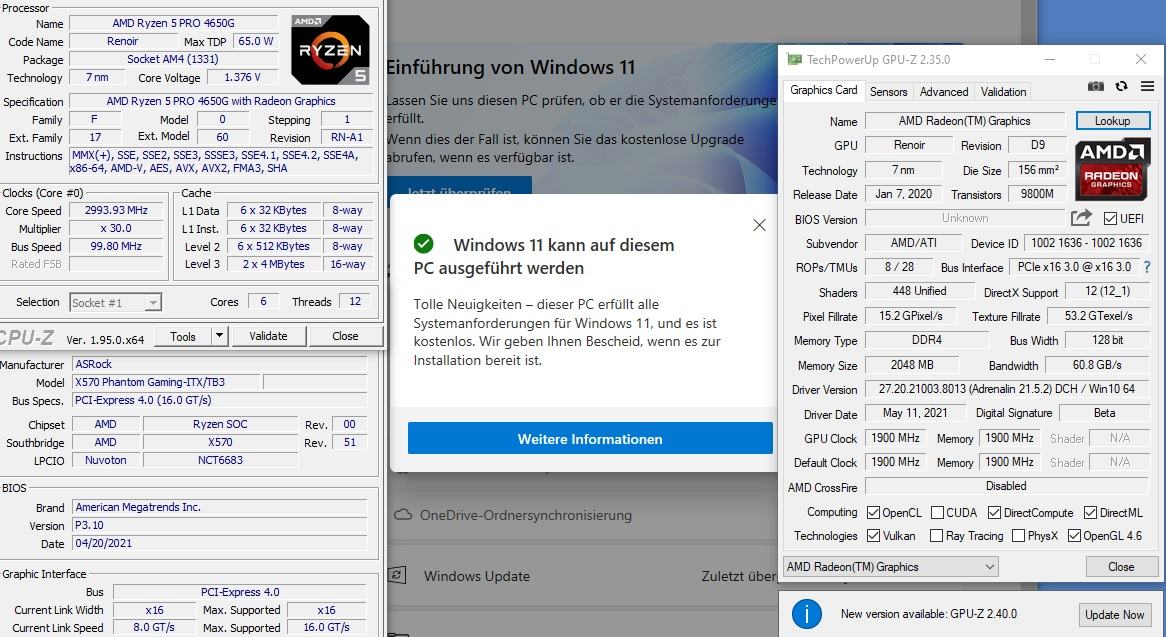
Task: Click the green checkmark icon in the dialog
Action: [423, 244]
